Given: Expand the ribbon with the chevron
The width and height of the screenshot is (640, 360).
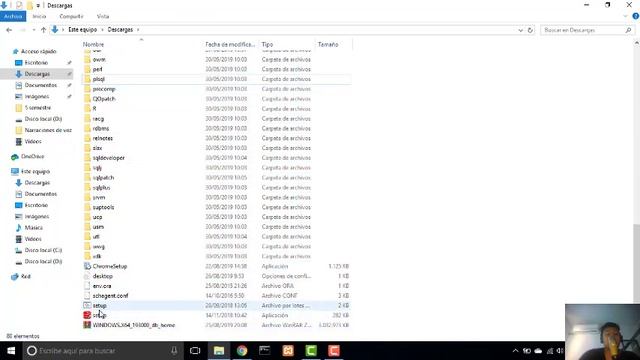Looking at the screenshot, I should (x=625, y=16).
